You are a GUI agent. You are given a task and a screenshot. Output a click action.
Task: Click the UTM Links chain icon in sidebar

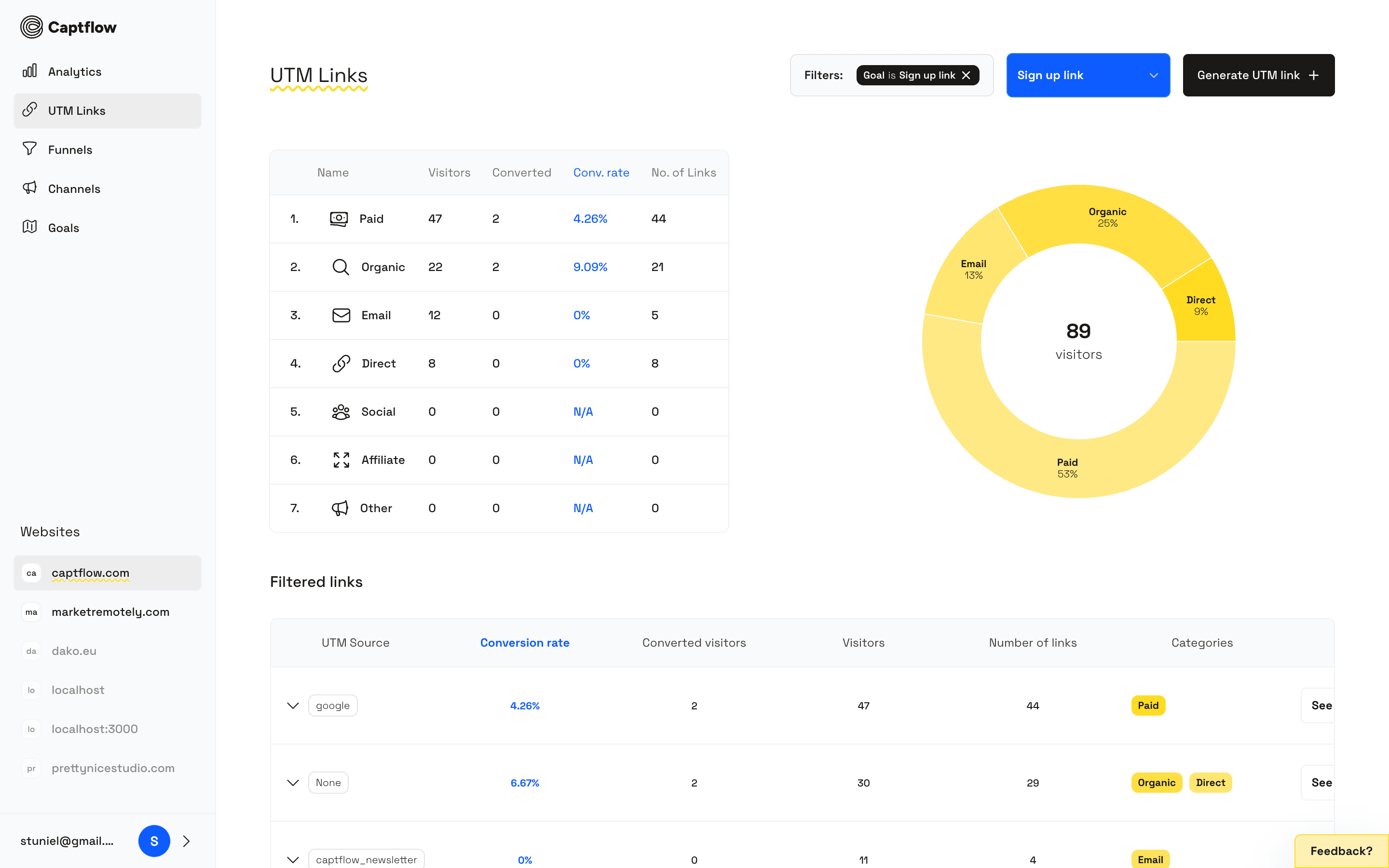[30, 109]
